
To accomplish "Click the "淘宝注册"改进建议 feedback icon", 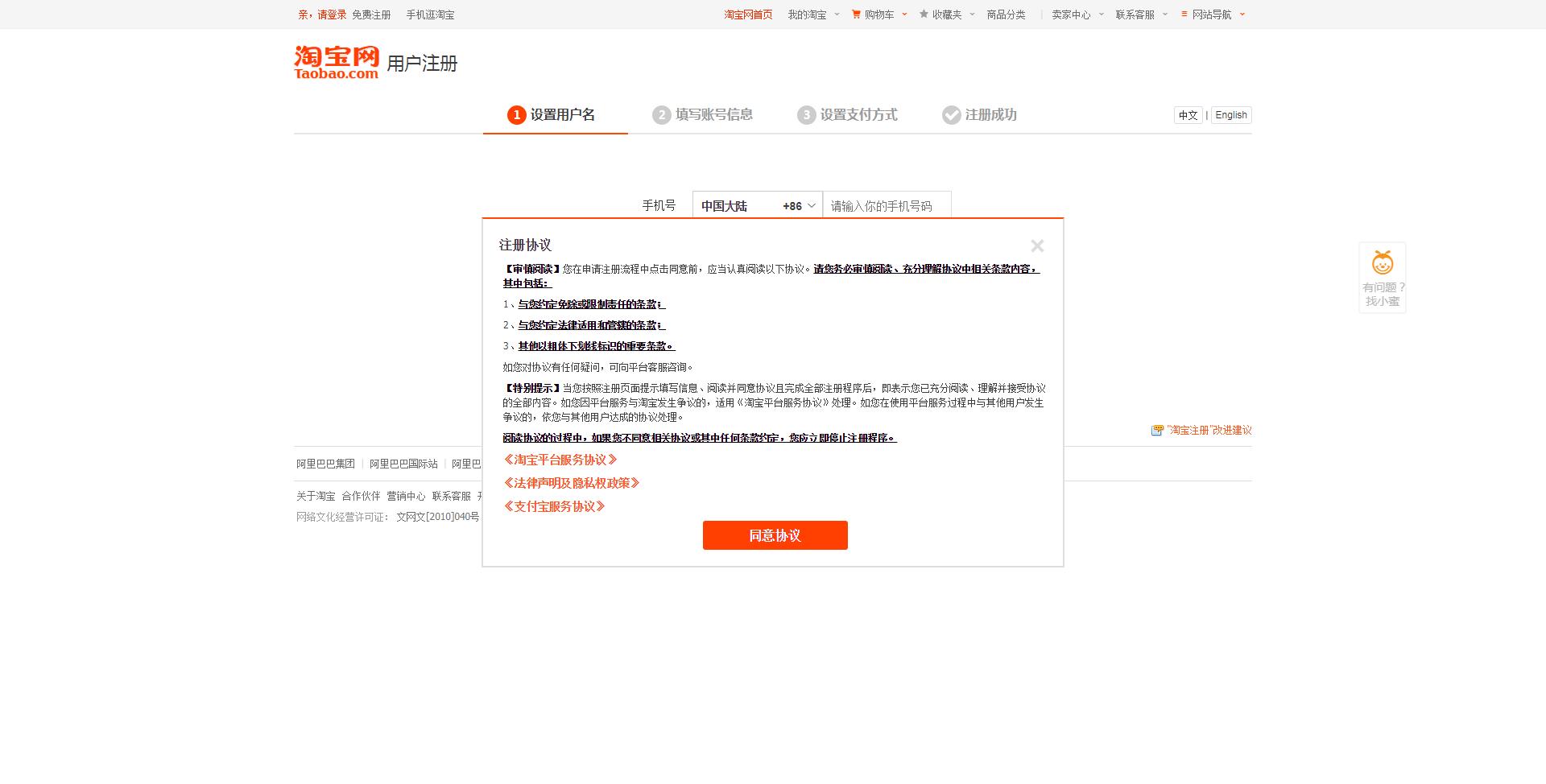I will [1157, 430].
